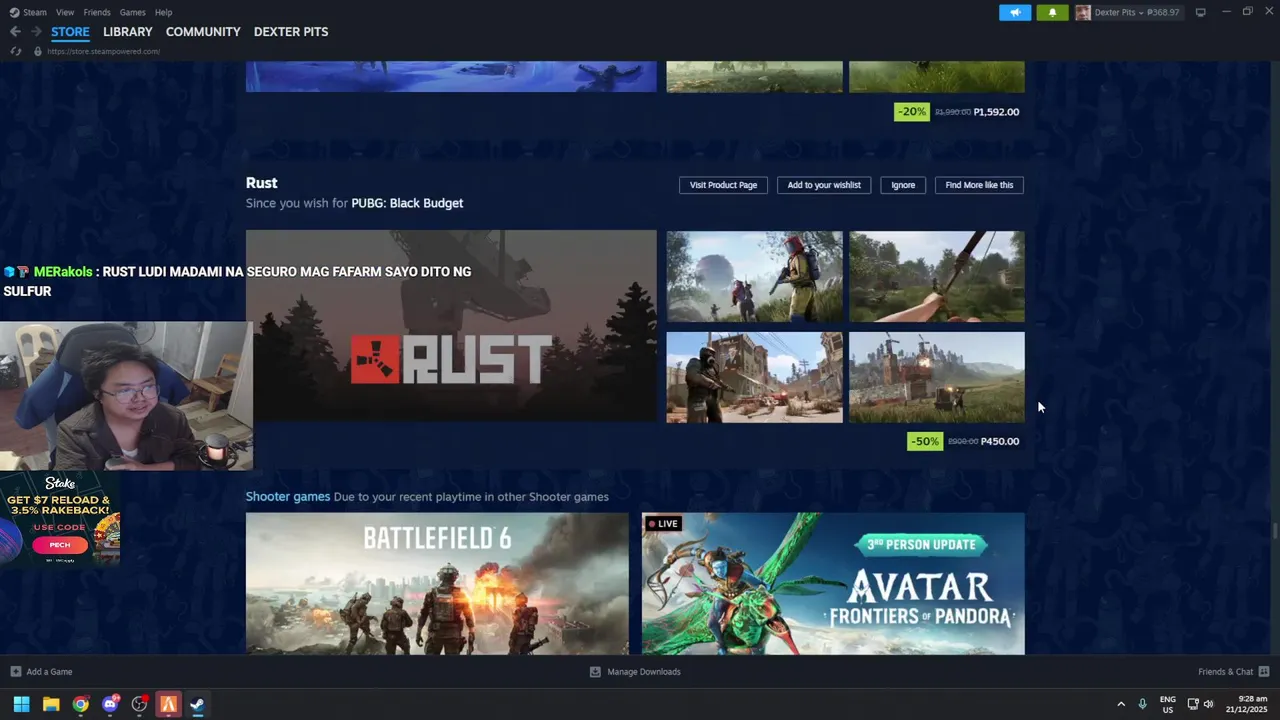
Task: Reload the store page
Action: point(15,51)
